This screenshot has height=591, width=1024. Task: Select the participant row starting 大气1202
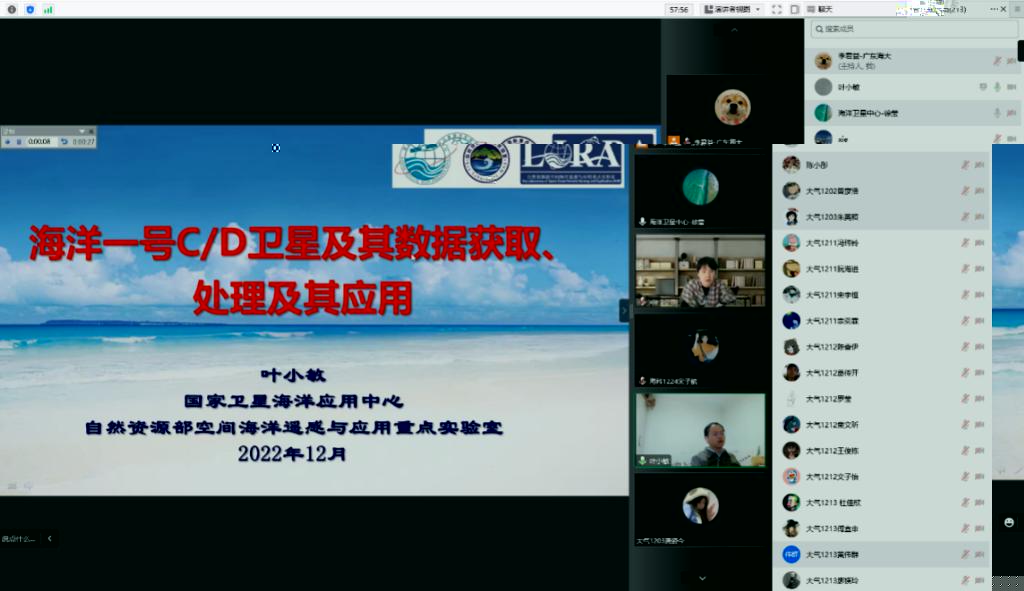(882, 191)
